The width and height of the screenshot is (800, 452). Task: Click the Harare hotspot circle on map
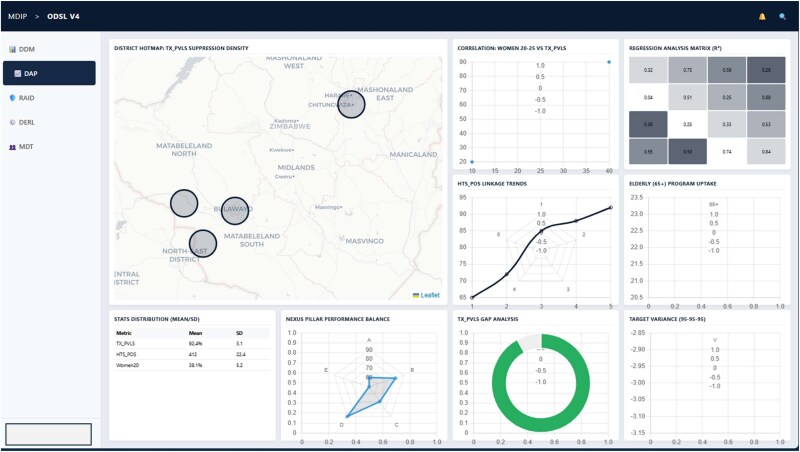tap(351, 104)
